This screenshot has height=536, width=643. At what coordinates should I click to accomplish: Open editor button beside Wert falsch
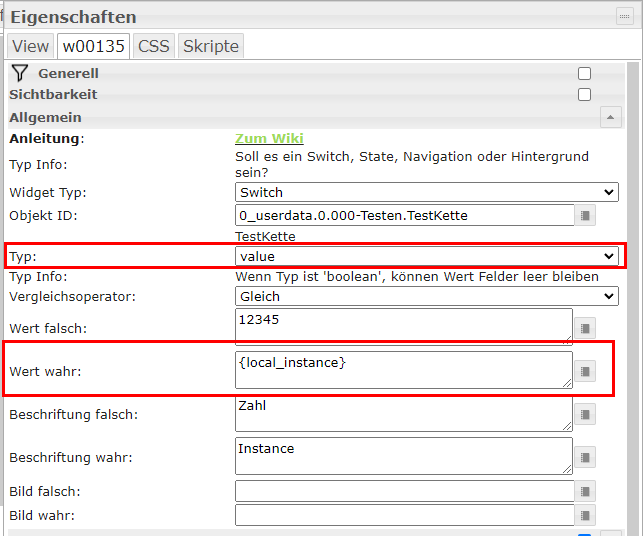click(587, 327)
